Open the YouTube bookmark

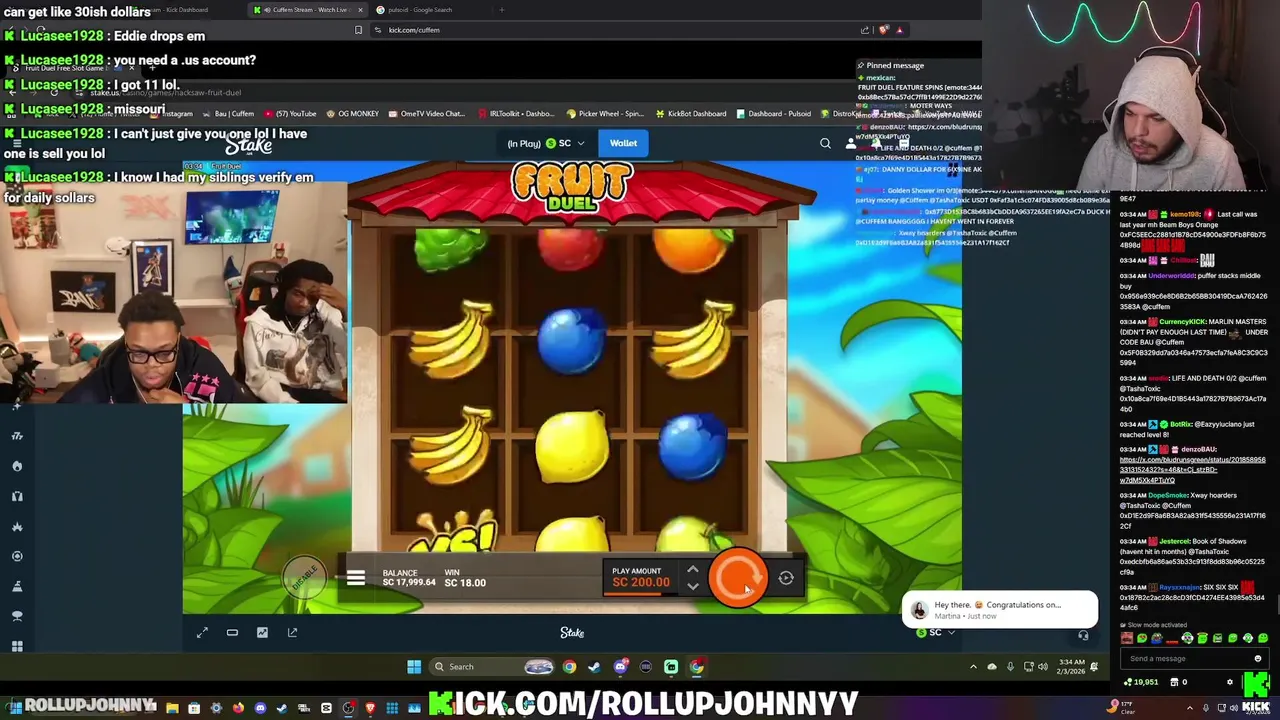click(290, 114)
